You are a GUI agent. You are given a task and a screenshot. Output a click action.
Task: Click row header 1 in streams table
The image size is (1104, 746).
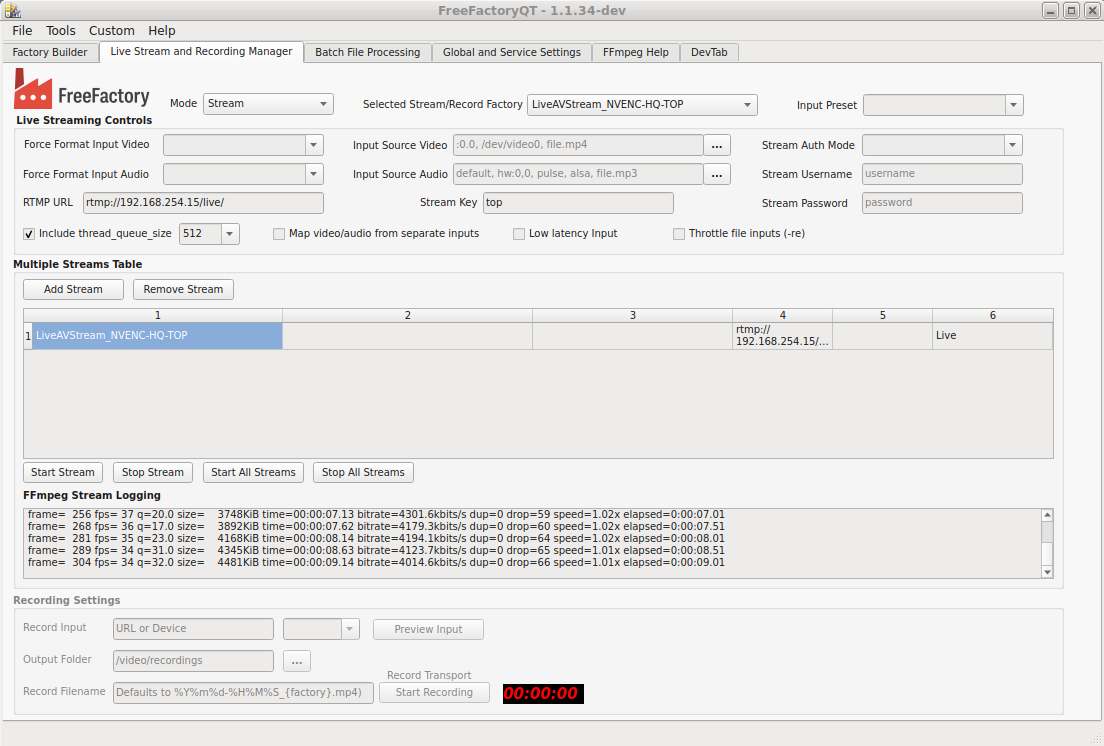[28, 336]
